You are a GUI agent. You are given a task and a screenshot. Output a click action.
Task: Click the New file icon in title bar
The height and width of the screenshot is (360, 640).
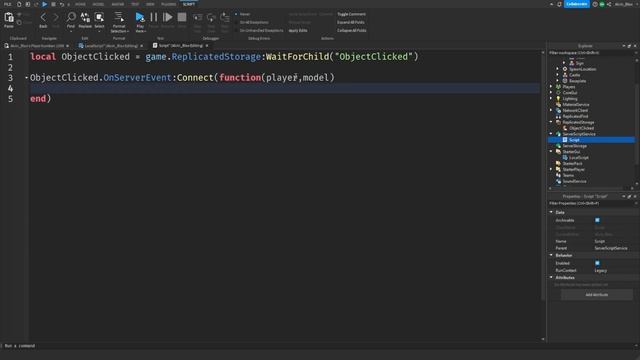point(19,4)
